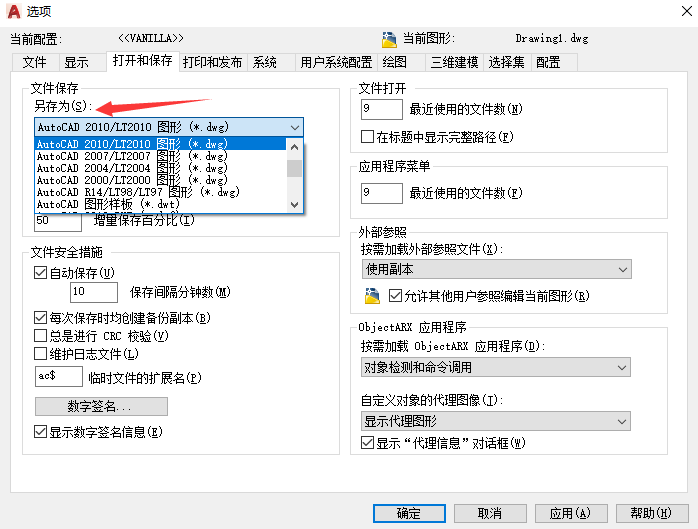
Task: Choose AutoCAD 图形样板 (*.dwt) format
Action: [x=160, y=204]
